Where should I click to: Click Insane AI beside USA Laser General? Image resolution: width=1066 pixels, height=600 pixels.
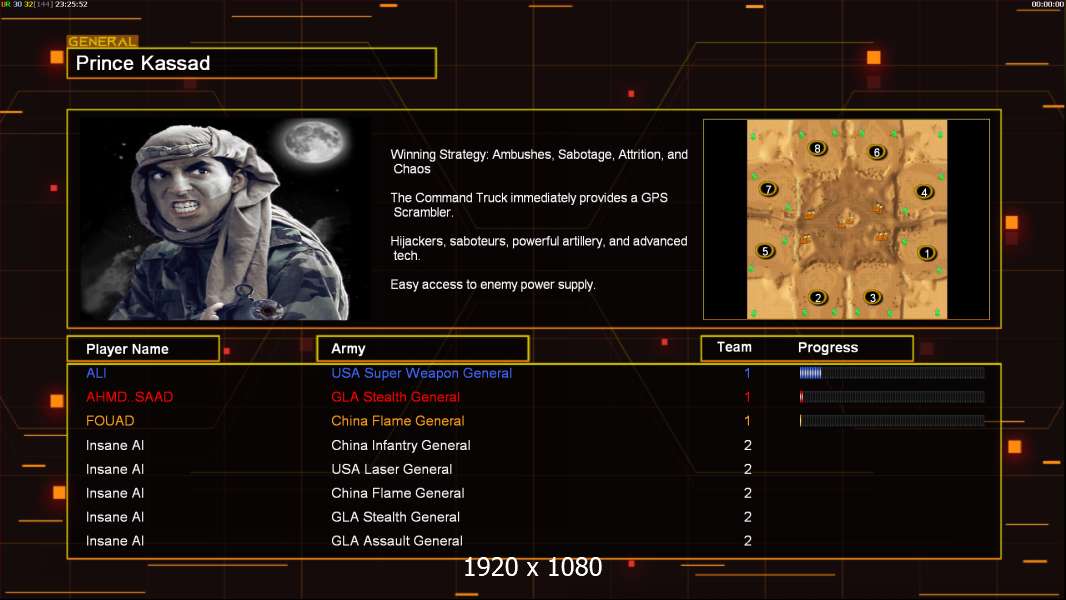click(115, 469)
